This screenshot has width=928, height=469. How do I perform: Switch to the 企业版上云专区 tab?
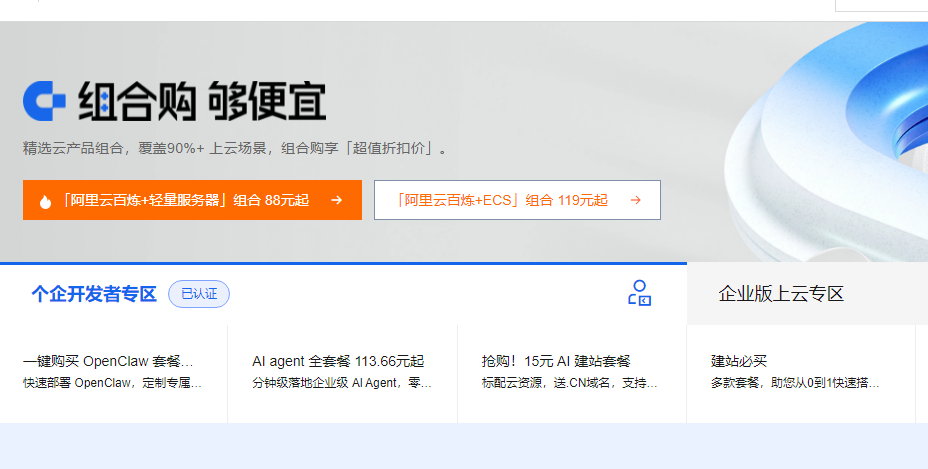781,294
